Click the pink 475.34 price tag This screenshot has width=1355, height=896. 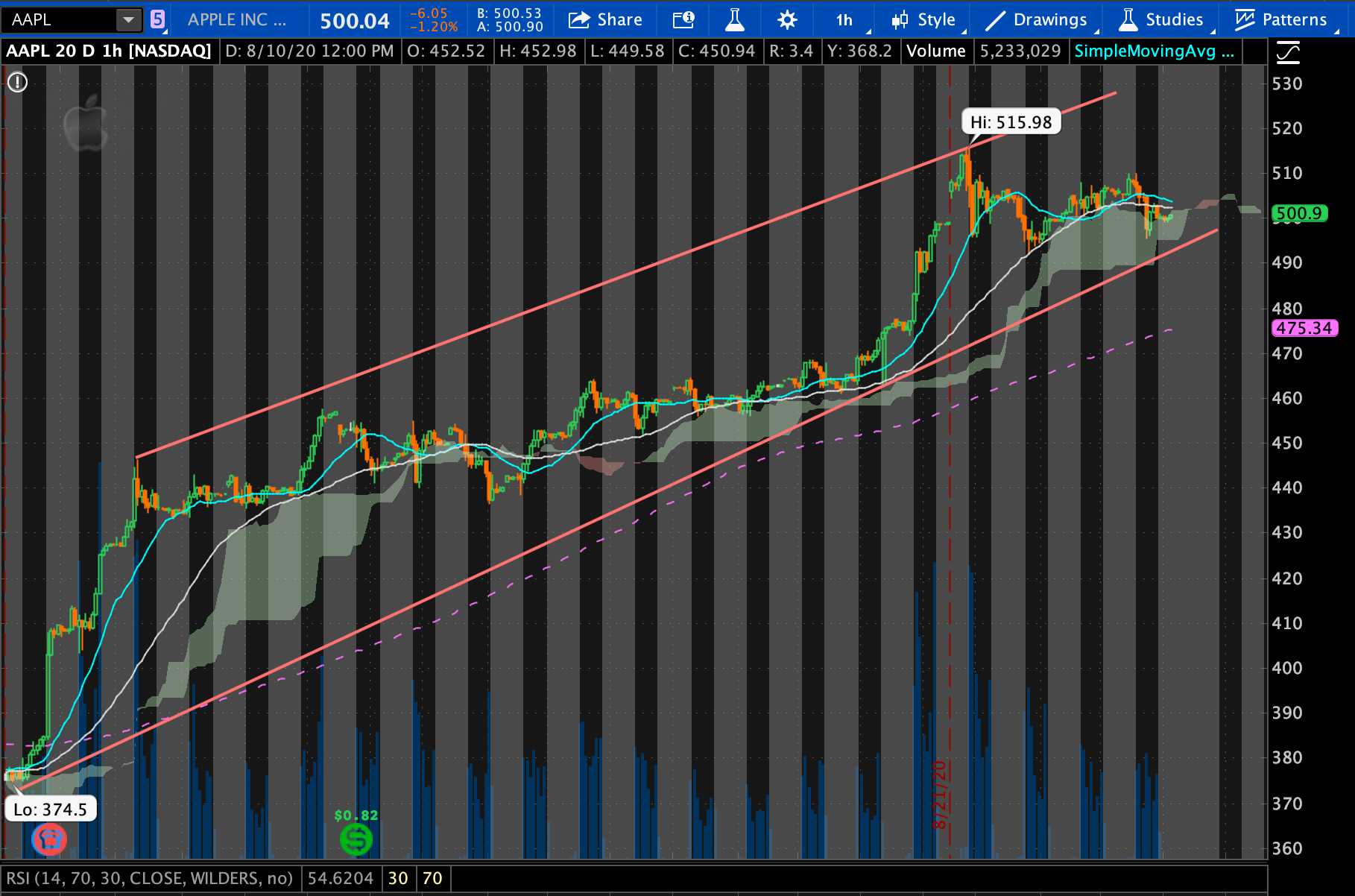click(x=1304, y=328)
